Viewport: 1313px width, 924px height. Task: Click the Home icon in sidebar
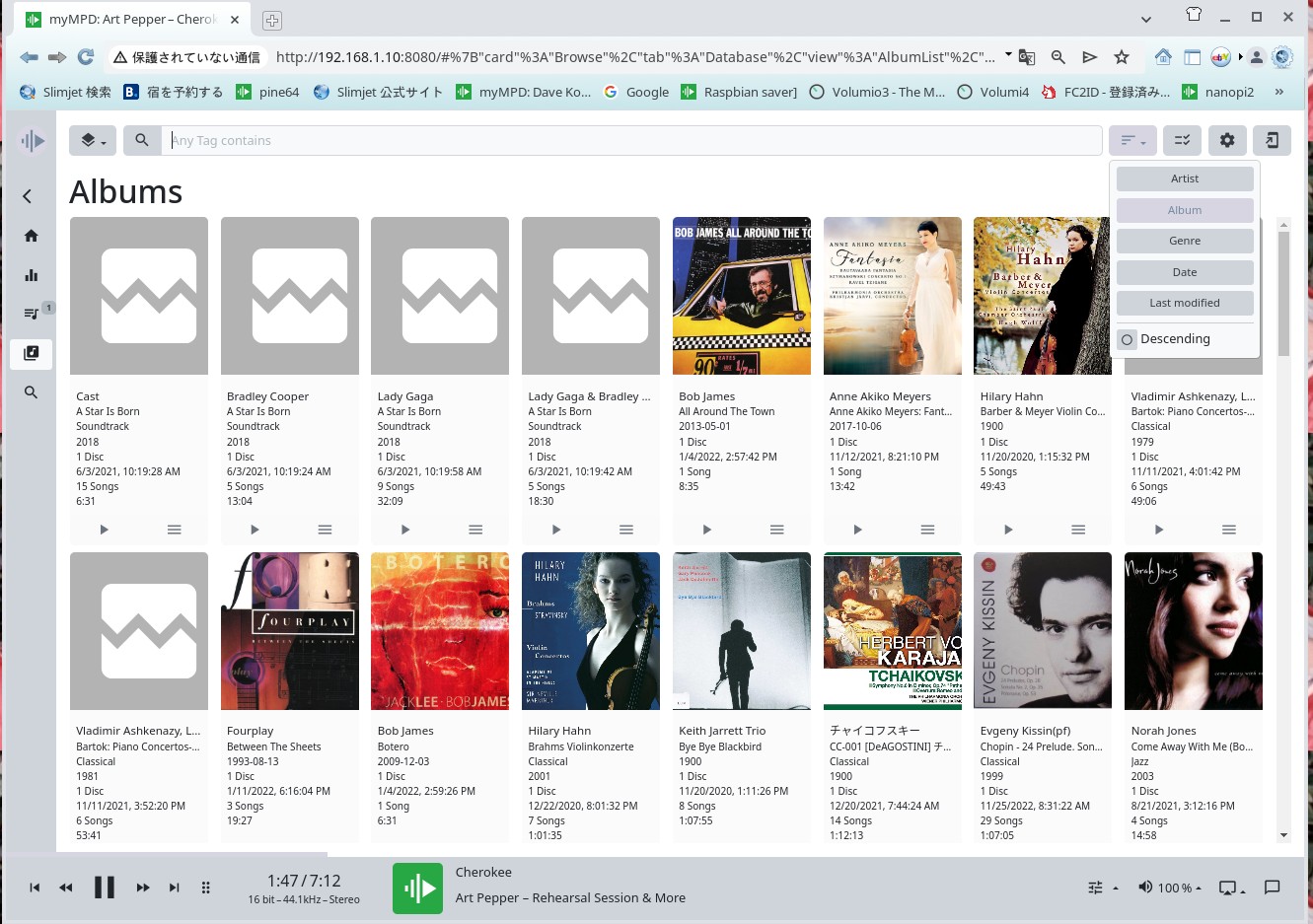pos(31,236)
